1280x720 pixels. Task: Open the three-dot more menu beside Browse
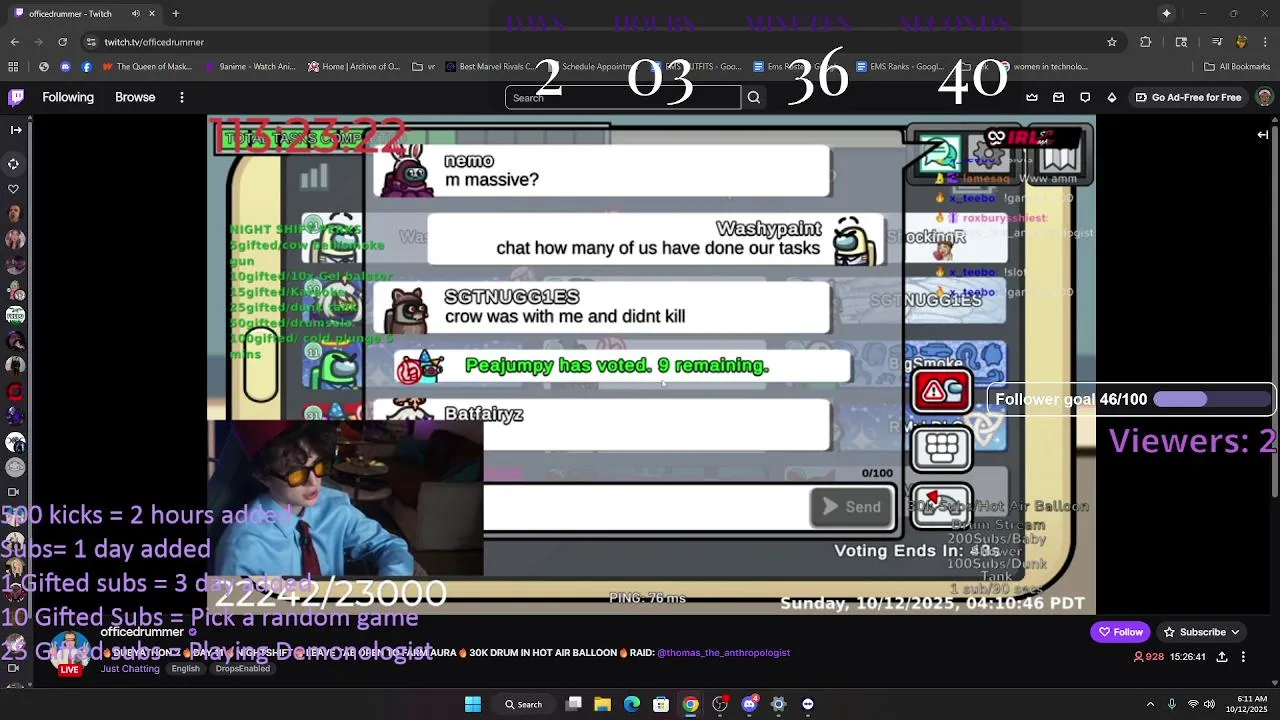[x=182, y=97]
